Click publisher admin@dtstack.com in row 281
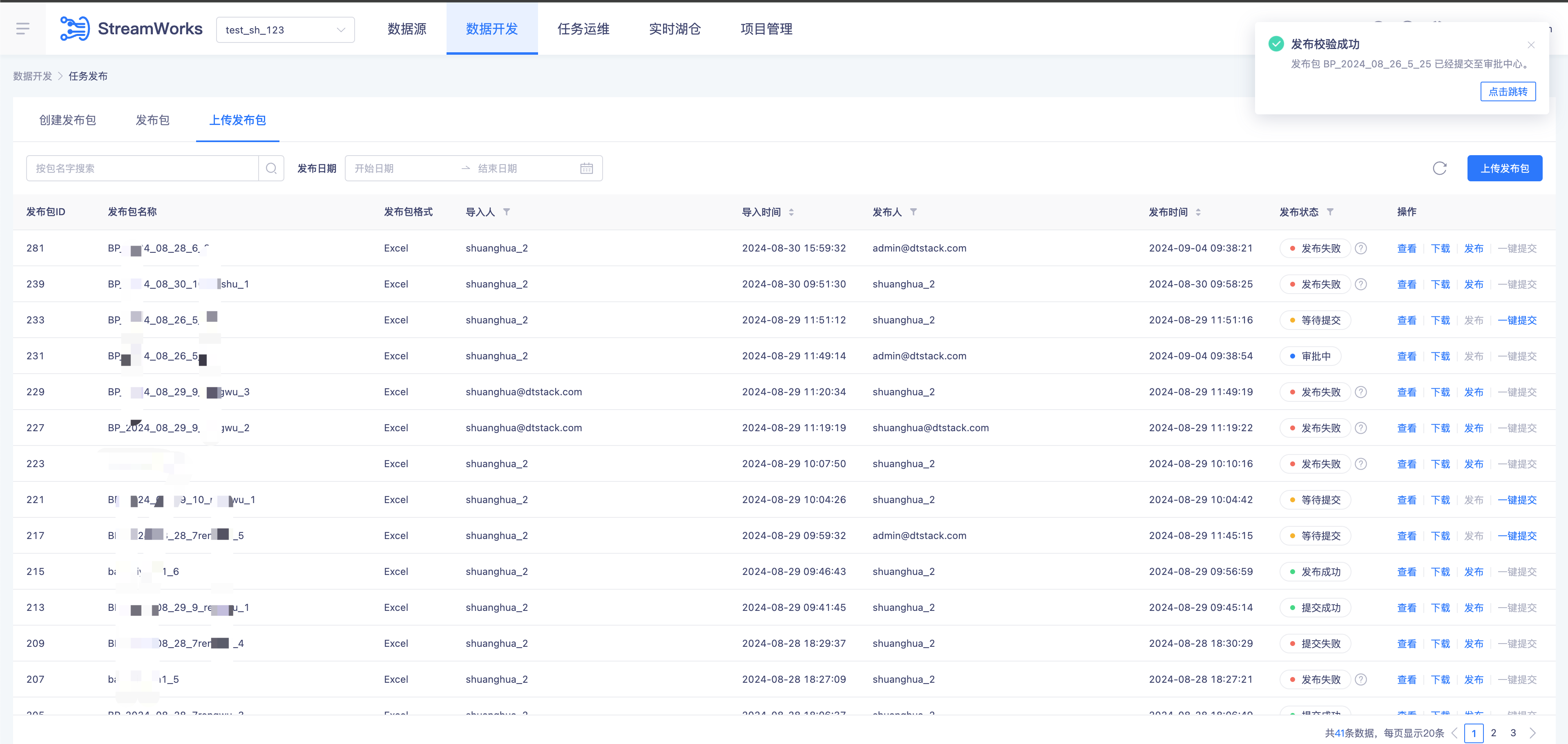Image resolution: width=1568 pixels, height=744 pixels. coord(919,248)
